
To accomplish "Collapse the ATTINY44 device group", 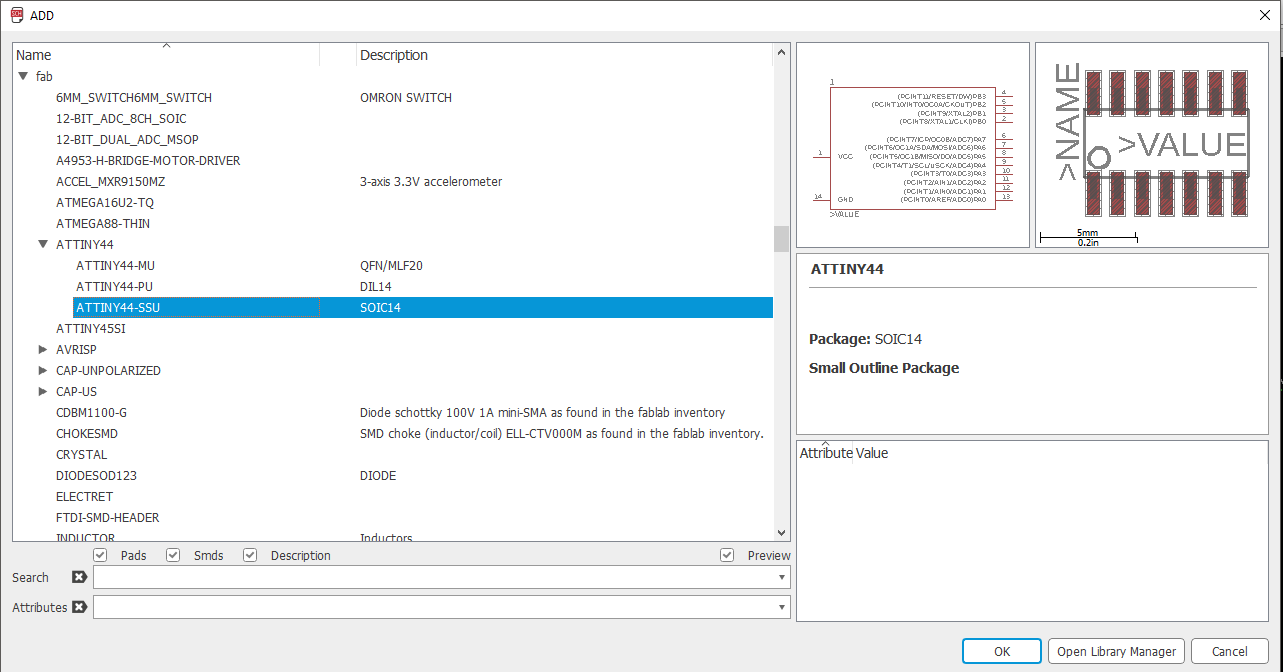I will (42, 244).
